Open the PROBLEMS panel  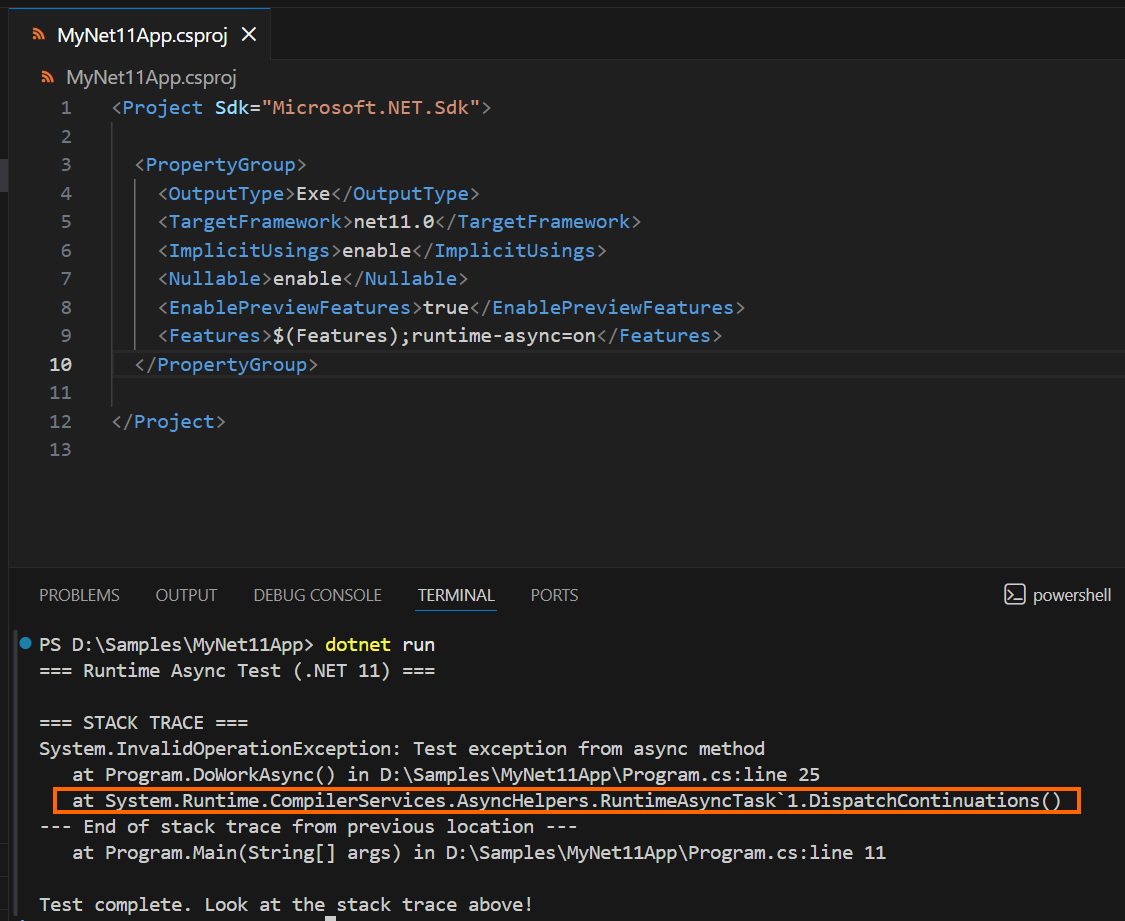pyautogui.click(x=79, y=595)
